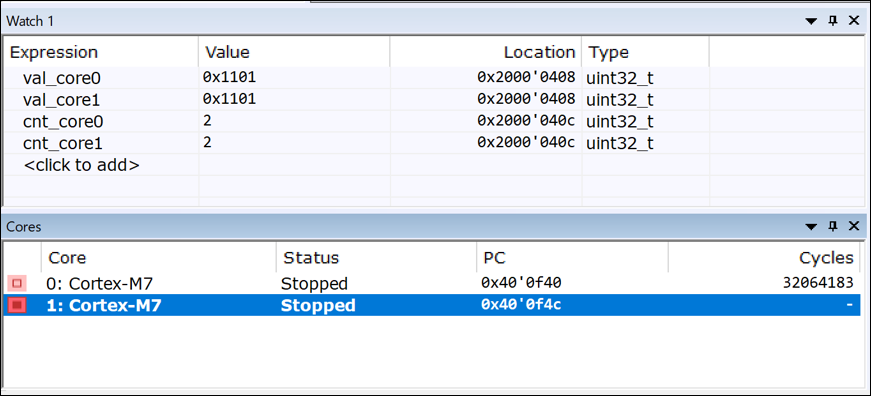This screenshot has width=871, height=396.
Task: Open Cores panel dropdown arrow
Action: pyautogui.click(x=811, y=227)
